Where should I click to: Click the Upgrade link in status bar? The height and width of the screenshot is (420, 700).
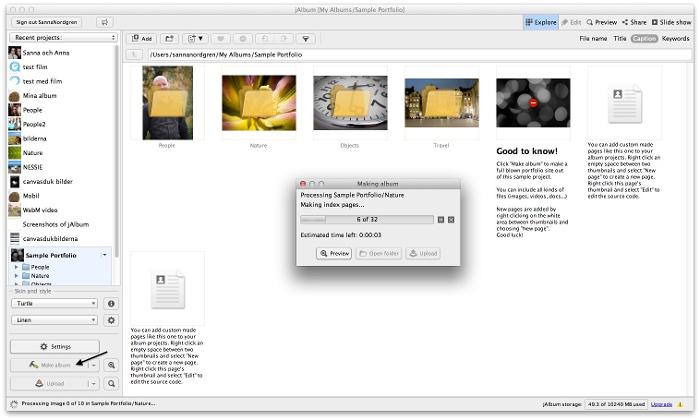coord(661,404)
